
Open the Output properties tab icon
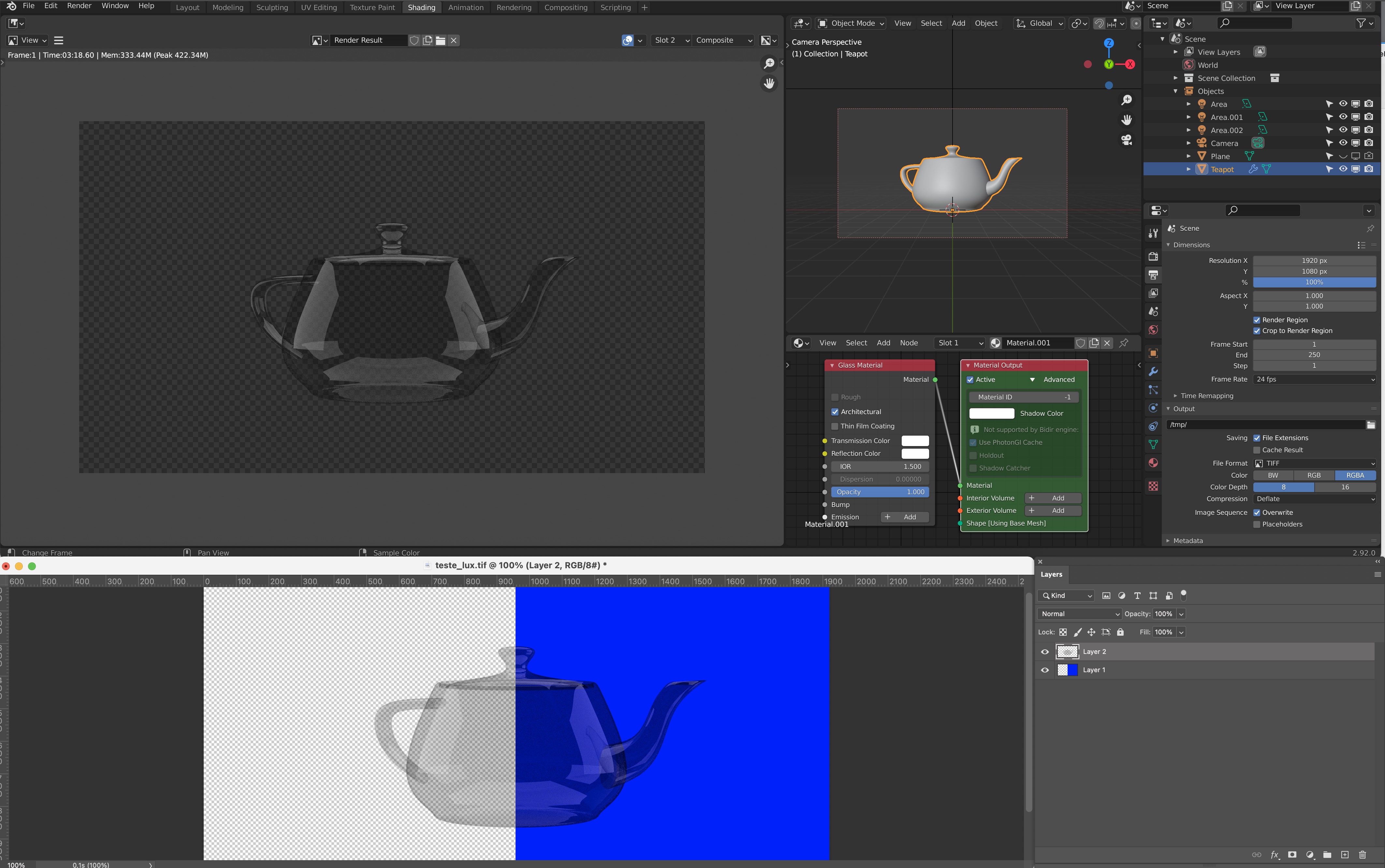[1153, 274]
